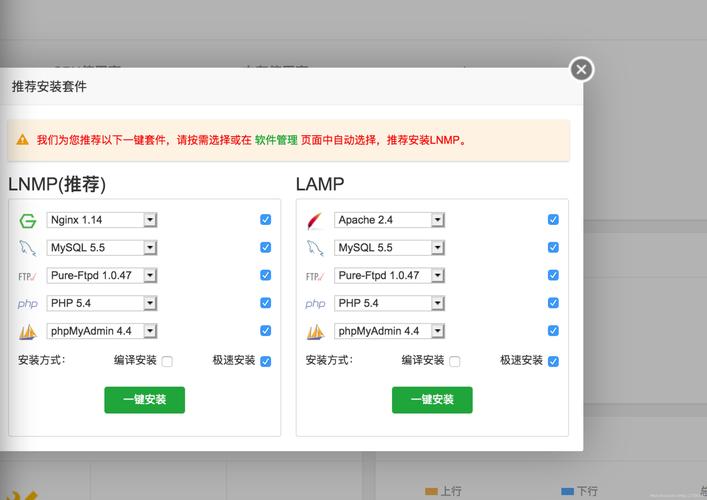Image resolution: width=707 pixels, height=500 pixels.
Task: Open LNMP PHP 5.4 version dropdown
Action: coord(101,303)
